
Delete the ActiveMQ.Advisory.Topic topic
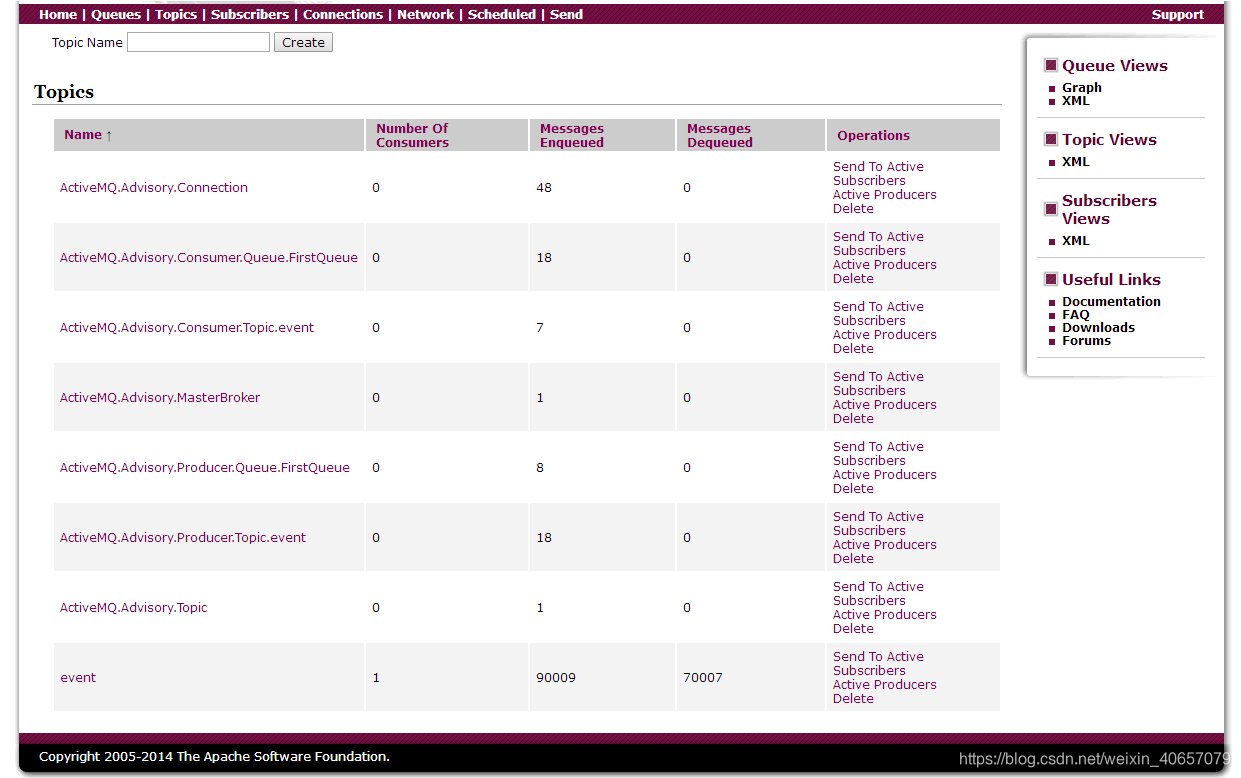853,629
